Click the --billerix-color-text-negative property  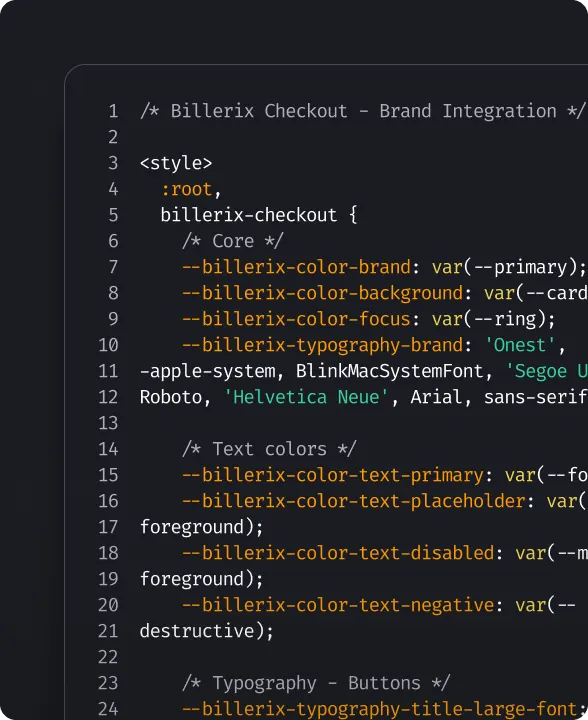(338, 605)
